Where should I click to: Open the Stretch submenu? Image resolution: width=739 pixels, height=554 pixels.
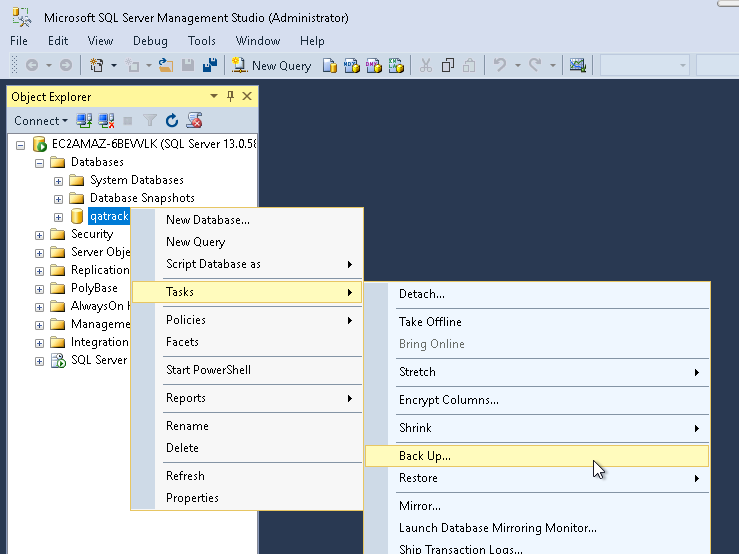[537, 372]
